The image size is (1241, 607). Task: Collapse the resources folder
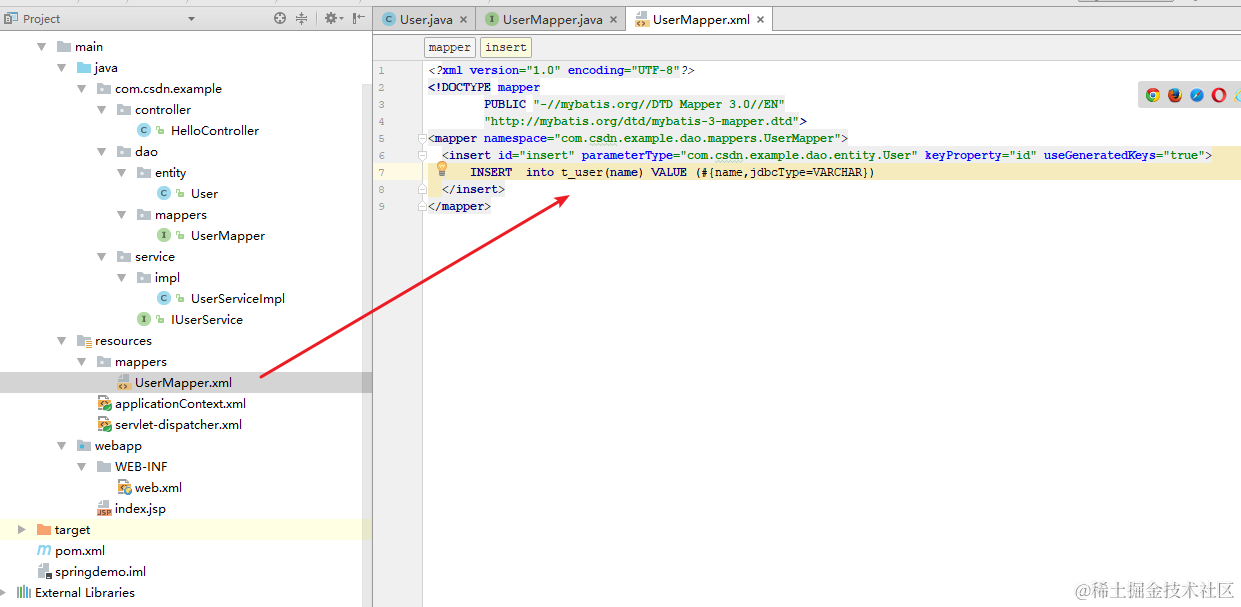point(62,340)
